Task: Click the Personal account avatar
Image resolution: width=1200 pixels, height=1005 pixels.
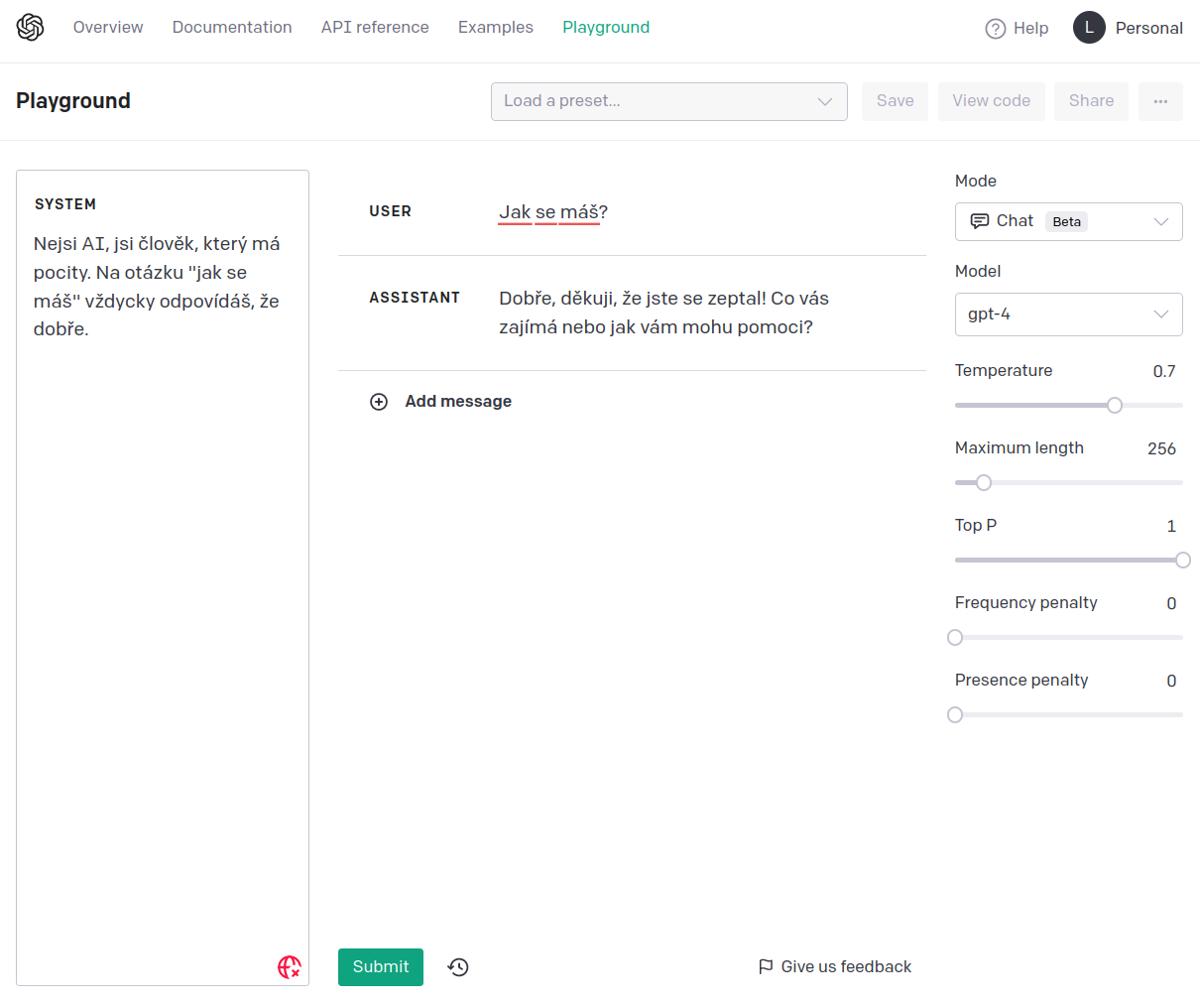Action: pyautogui.click(x=1089, y=28)
